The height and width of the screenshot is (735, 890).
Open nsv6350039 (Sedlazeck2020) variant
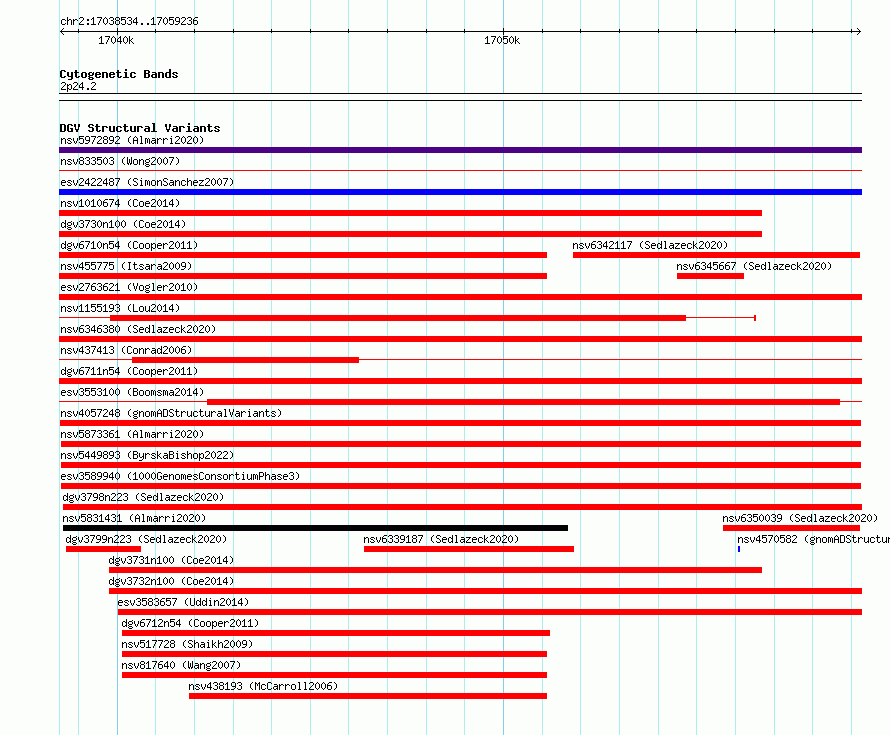800,518
